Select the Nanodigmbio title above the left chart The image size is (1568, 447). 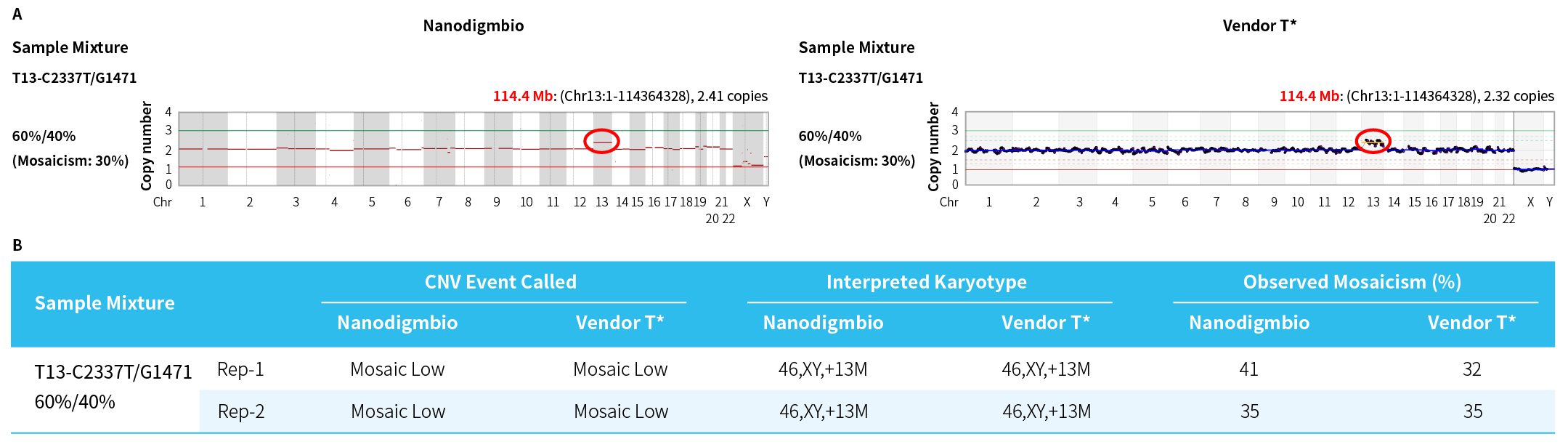click(x=473, y=26)
